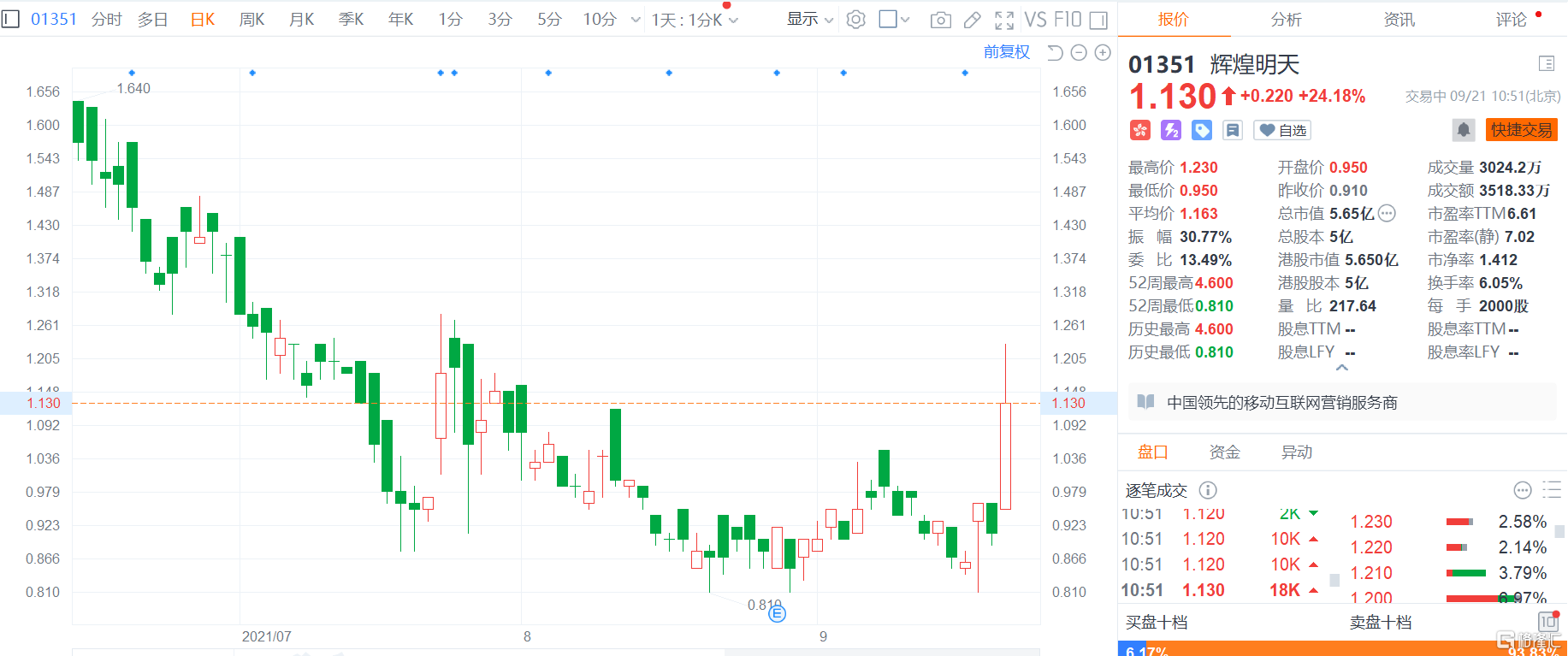Click the 前复权 adjustment link

[x=1007, y=52]
